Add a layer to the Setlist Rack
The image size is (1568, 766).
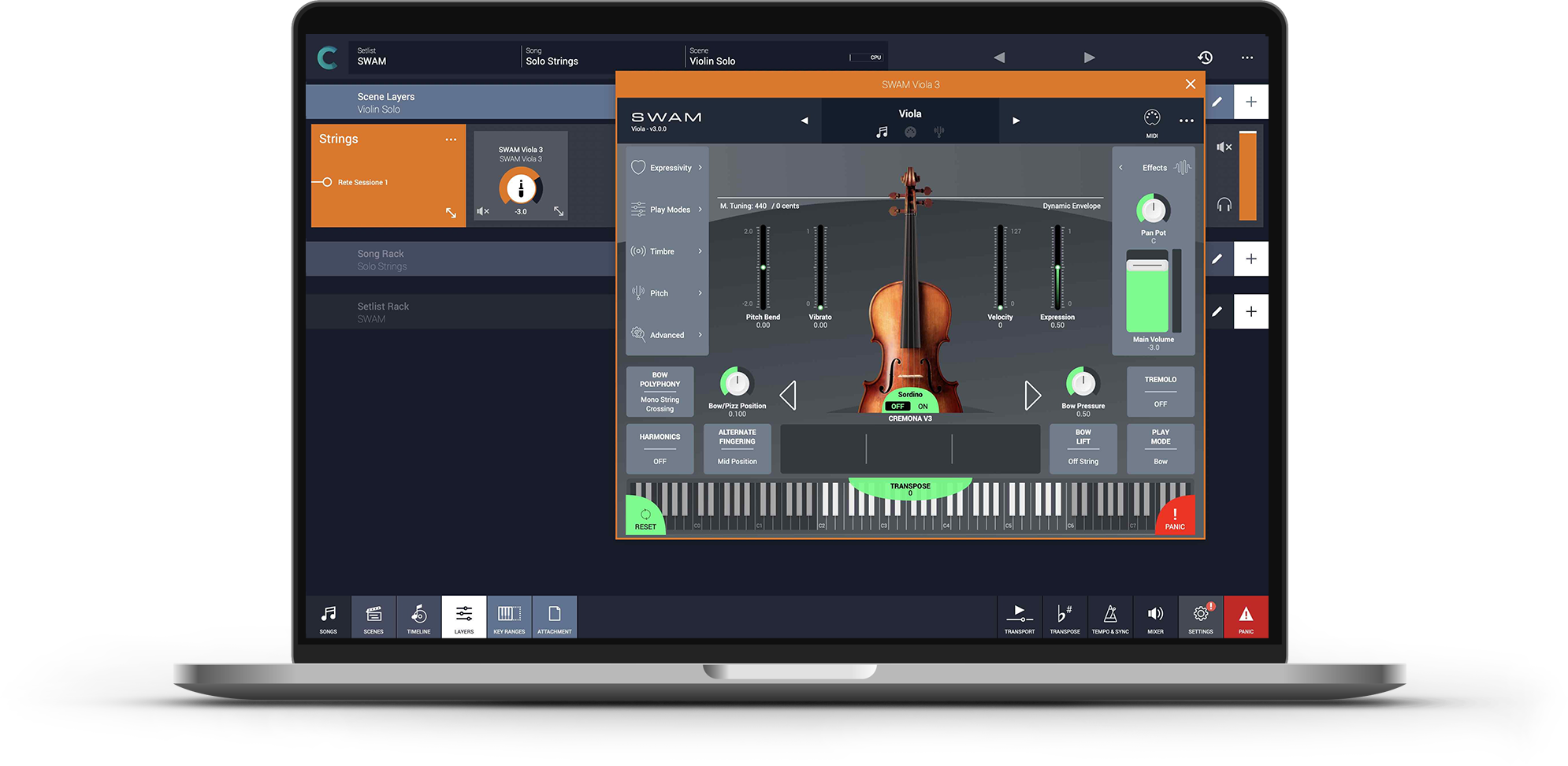(1251, 311)
